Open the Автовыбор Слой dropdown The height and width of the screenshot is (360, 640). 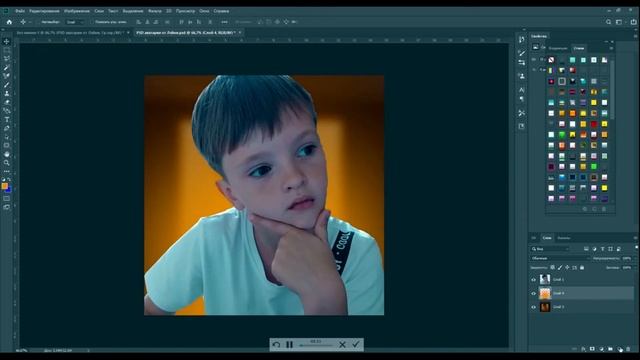pyautogui.click(x=75, y=22)
